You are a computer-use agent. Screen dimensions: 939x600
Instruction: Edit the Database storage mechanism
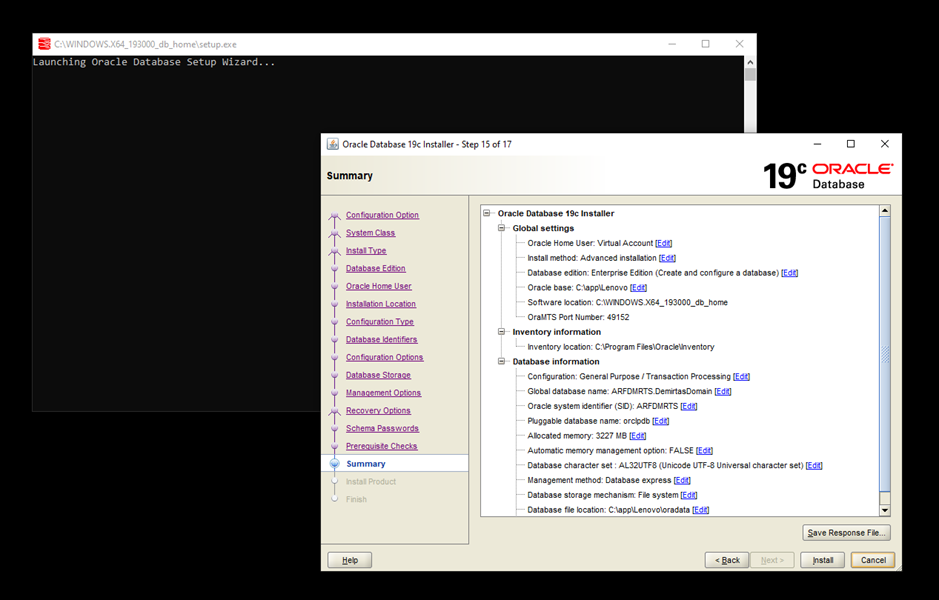[689, 495]
